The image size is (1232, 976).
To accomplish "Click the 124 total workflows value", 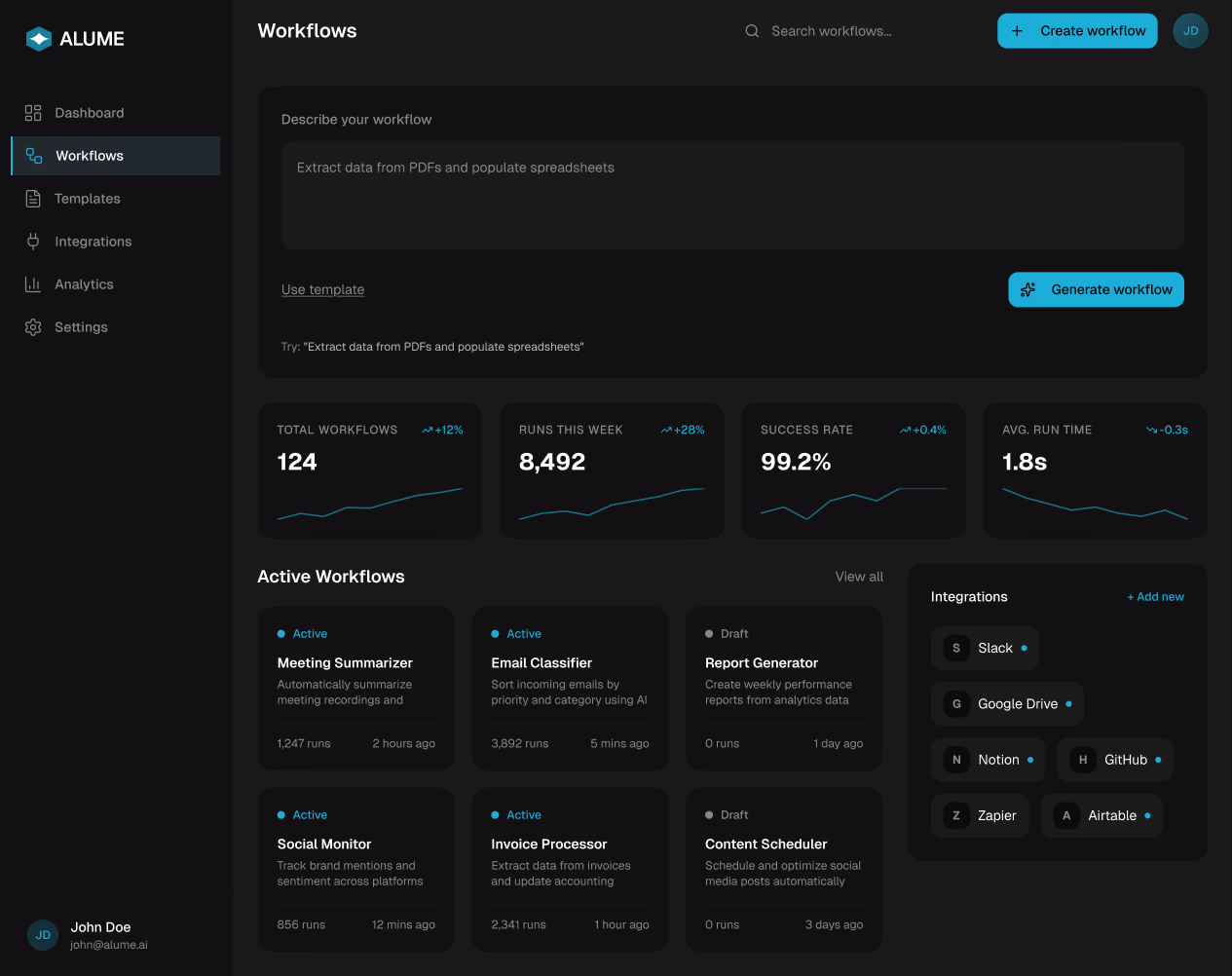I will click(x=297, y=462).
